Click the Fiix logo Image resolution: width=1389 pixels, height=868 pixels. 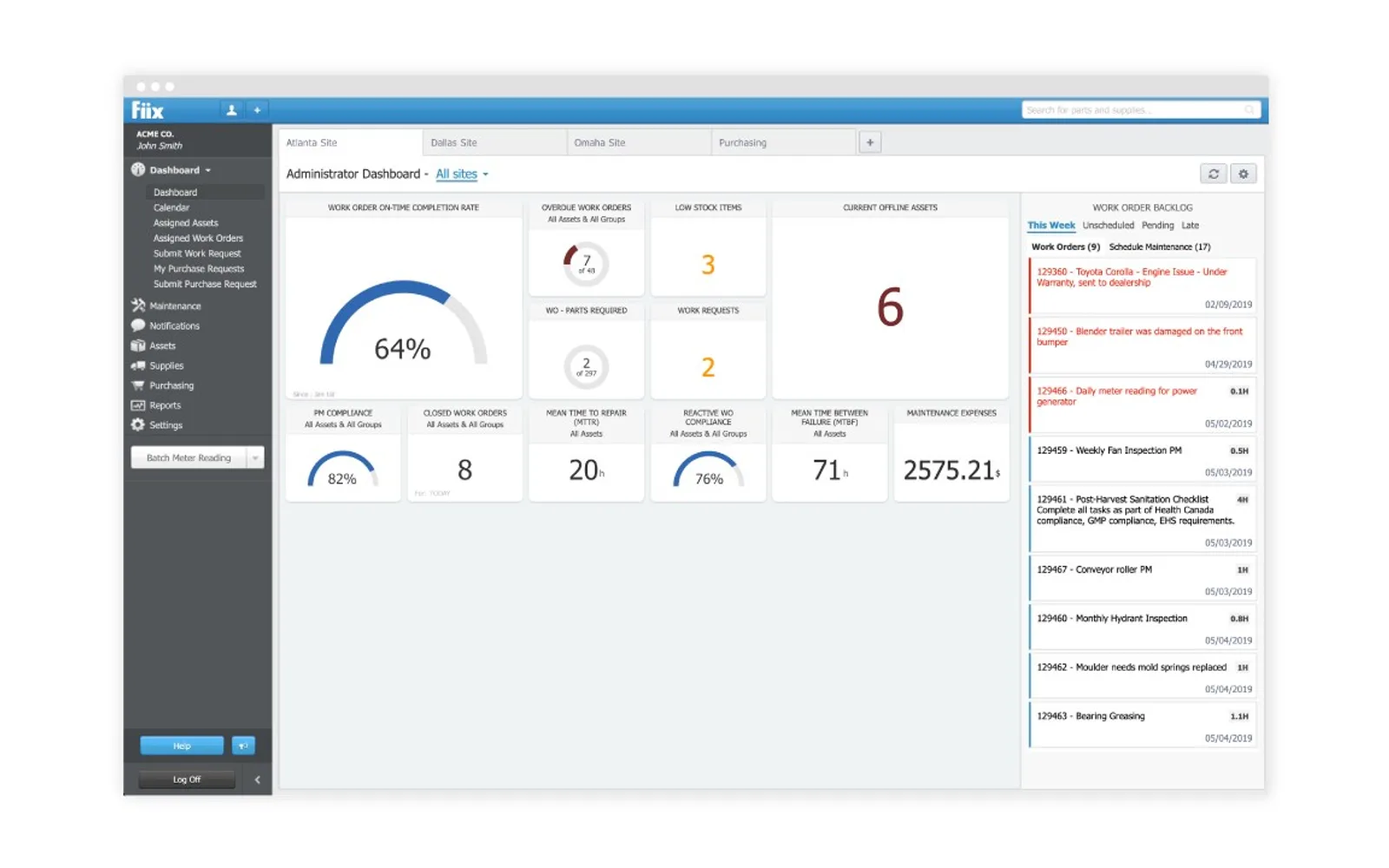[148, 110]
